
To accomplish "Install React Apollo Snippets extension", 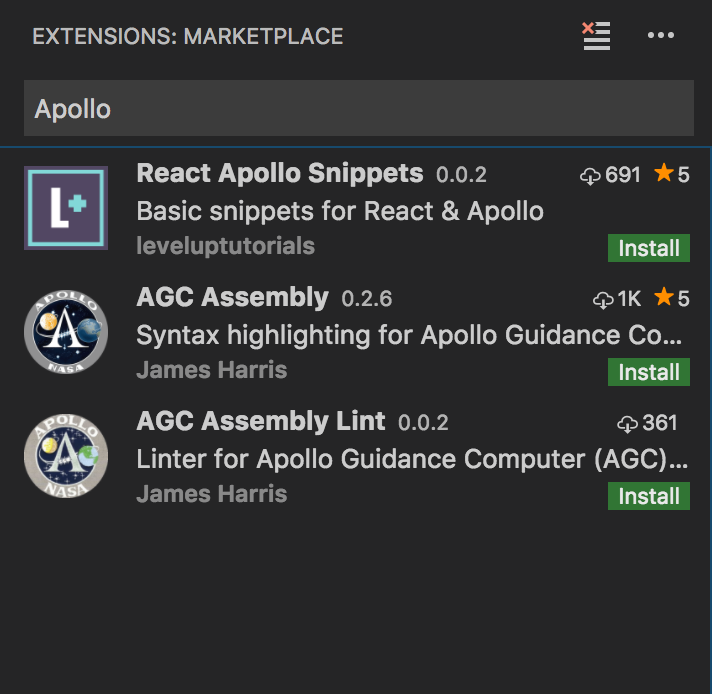I will coord(649,248).
